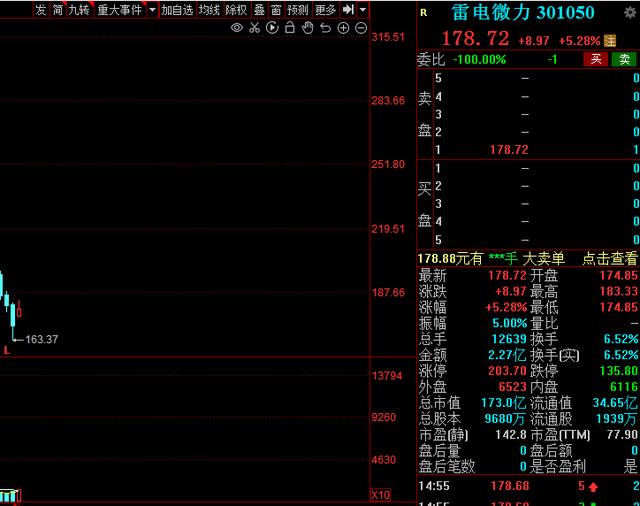The image size is (640, 506).
Task: Click 加自选 to add to watchlist
Action: [177, 9]
